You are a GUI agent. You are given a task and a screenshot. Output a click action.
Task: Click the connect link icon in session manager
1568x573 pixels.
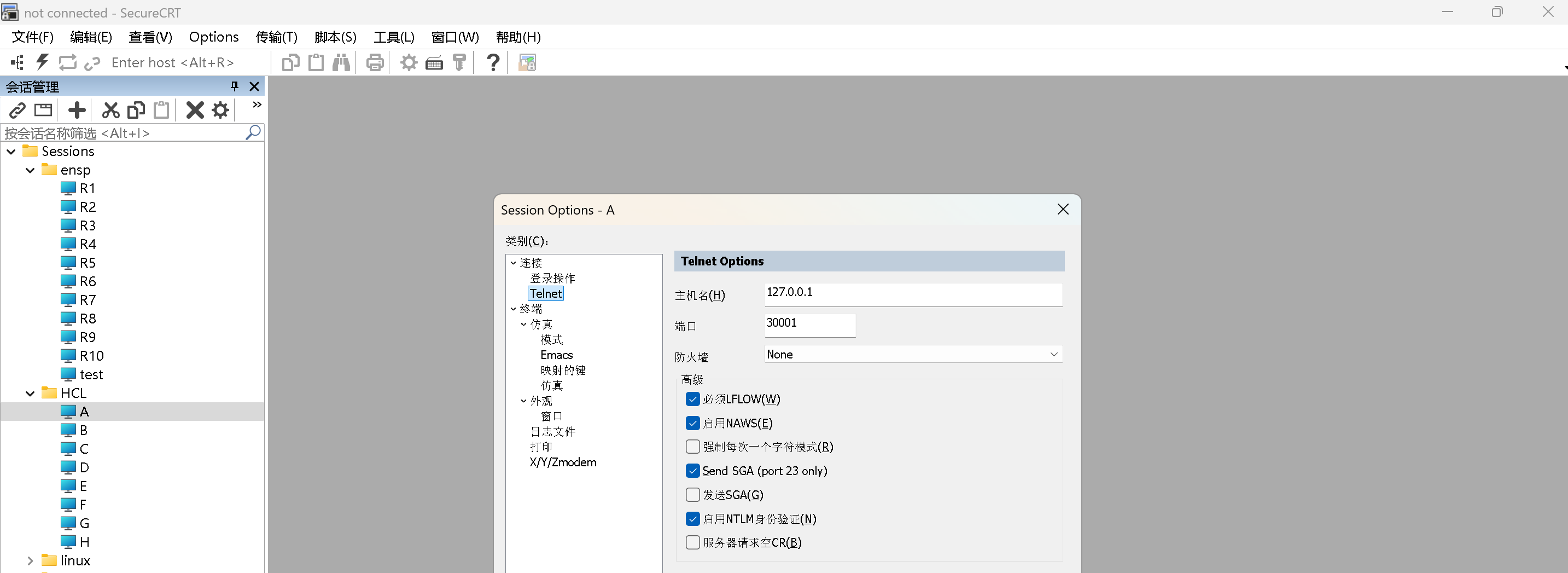(17, 110)
